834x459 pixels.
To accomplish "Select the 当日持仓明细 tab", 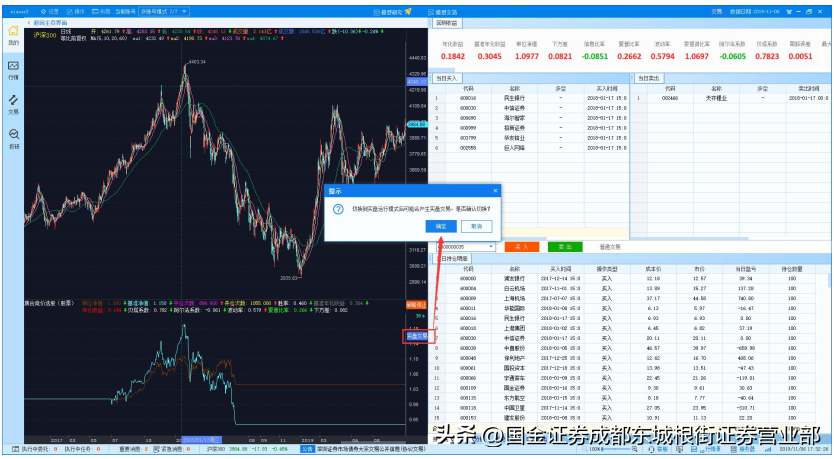I will (x=451, y=258).
